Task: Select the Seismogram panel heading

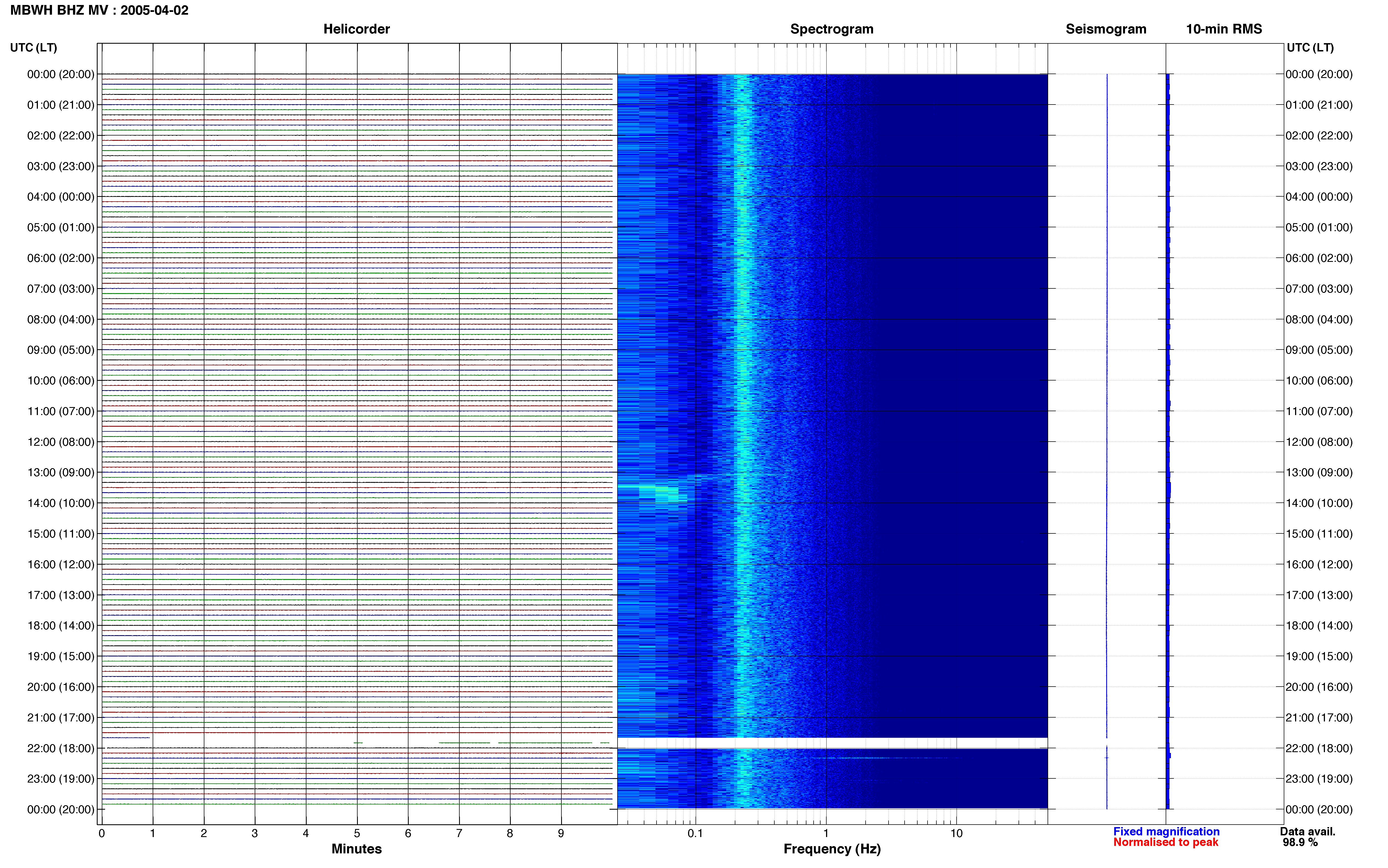Action: click(x=1106, y=29)
